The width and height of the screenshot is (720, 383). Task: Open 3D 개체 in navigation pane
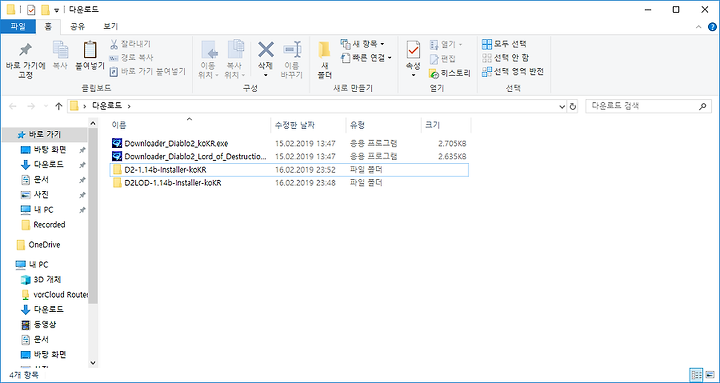click(47, 280)
